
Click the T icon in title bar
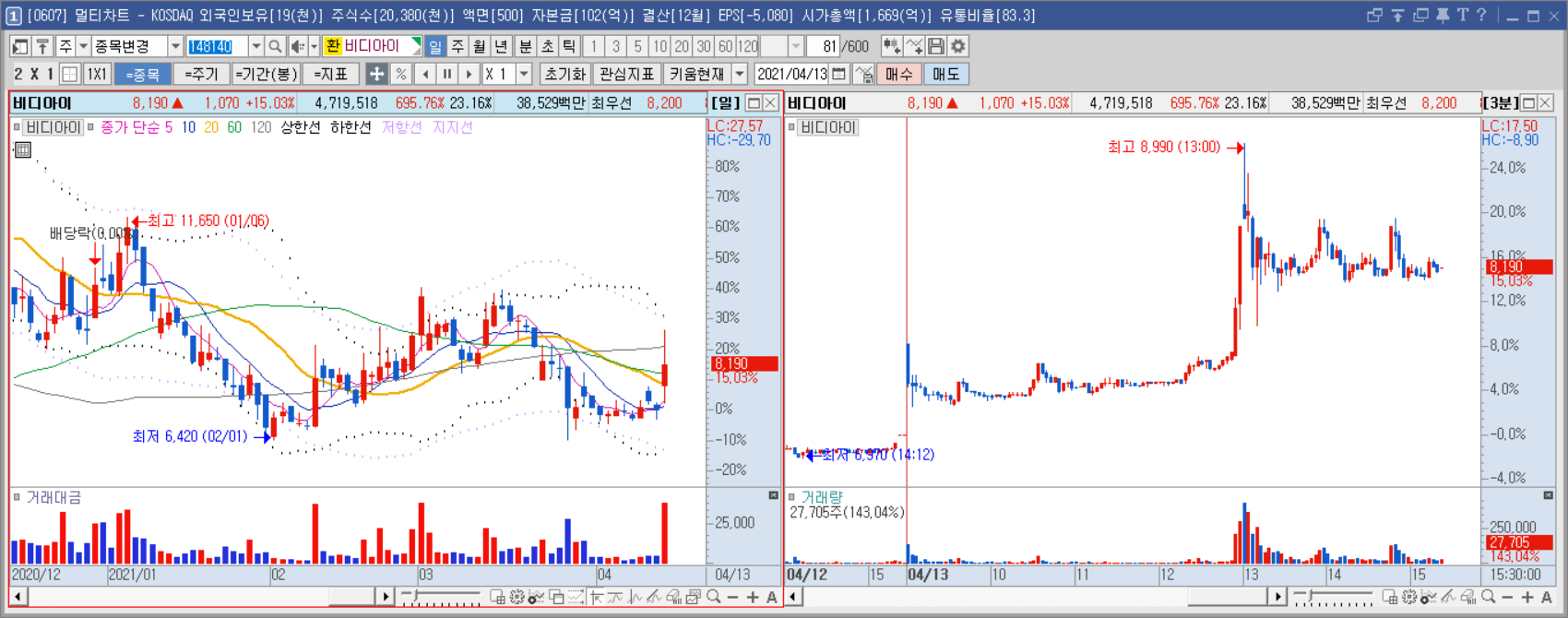(x=1463, y=15)
